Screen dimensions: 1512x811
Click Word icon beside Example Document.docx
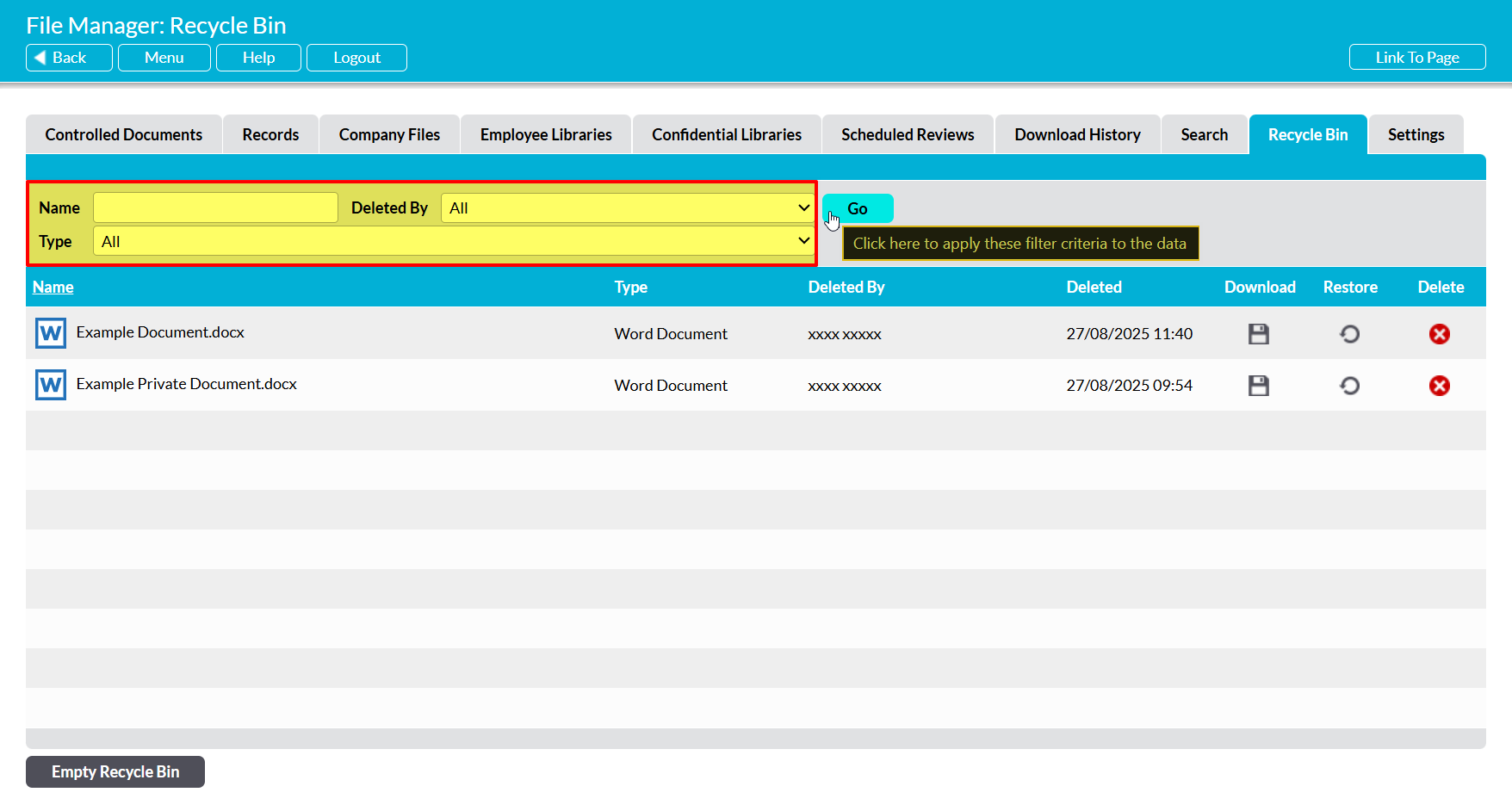click(51, 333)
